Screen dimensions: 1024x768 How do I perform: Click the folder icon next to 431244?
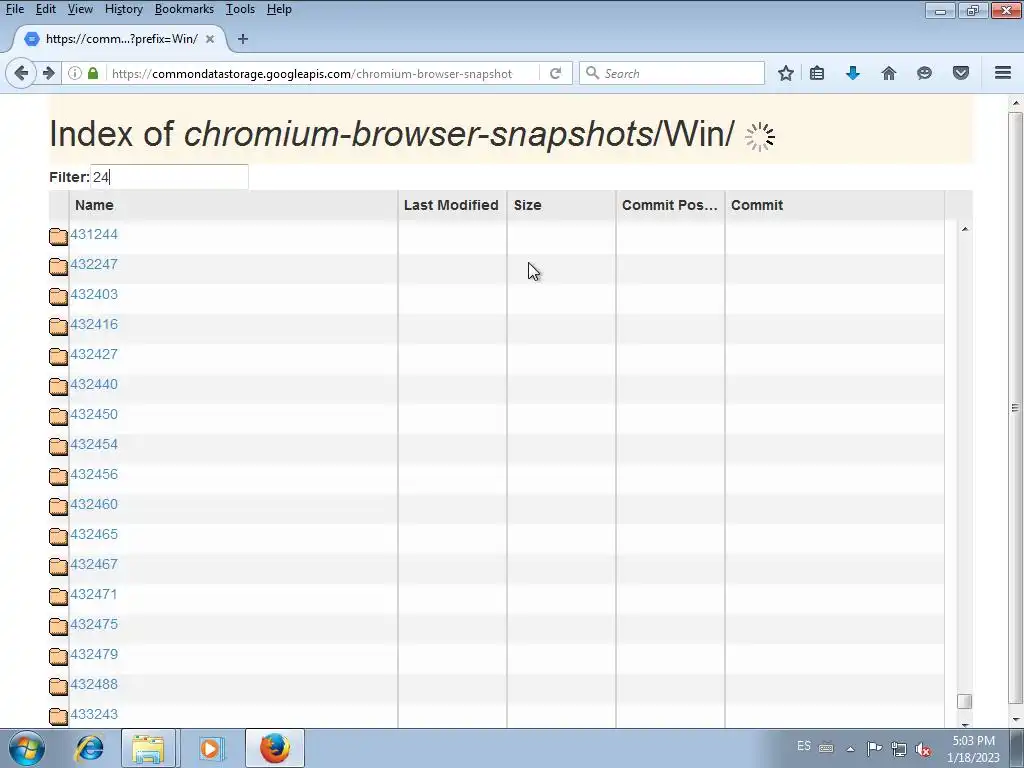tap(59, 236)
